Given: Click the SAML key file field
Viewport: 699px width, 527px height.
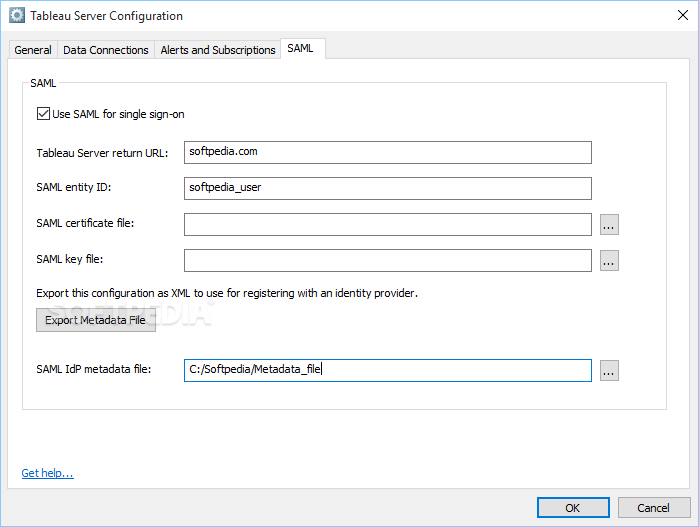Looking at the screenshot, I should (x=388, y=260).
